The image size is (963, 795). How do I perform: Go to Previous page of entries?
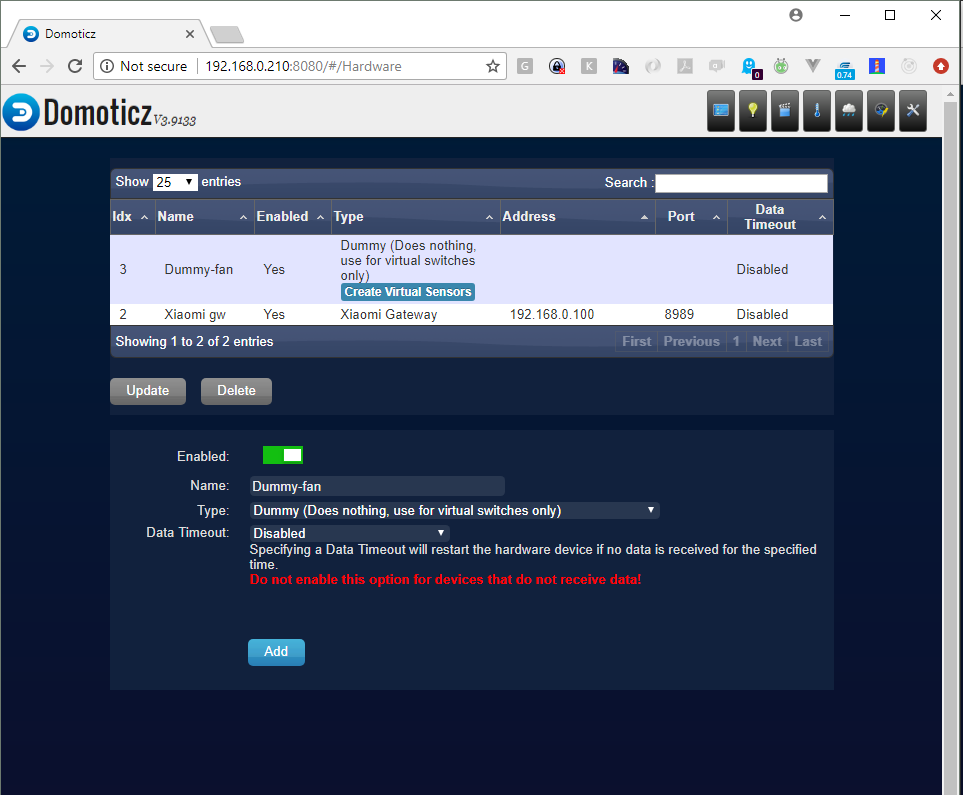[x=691, y=342]
